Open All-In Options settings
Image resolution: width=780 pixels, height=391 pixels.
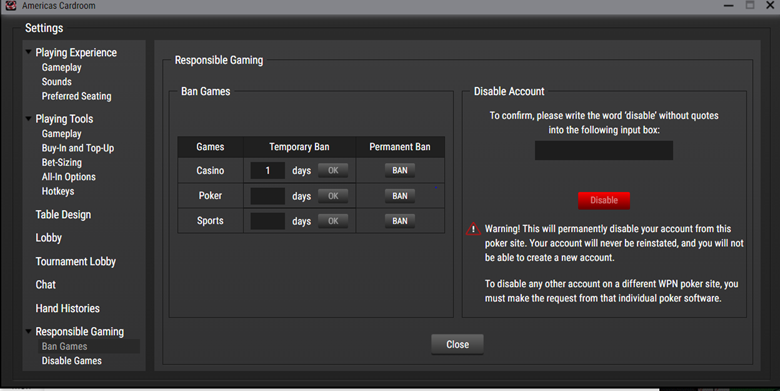[69, 177]
